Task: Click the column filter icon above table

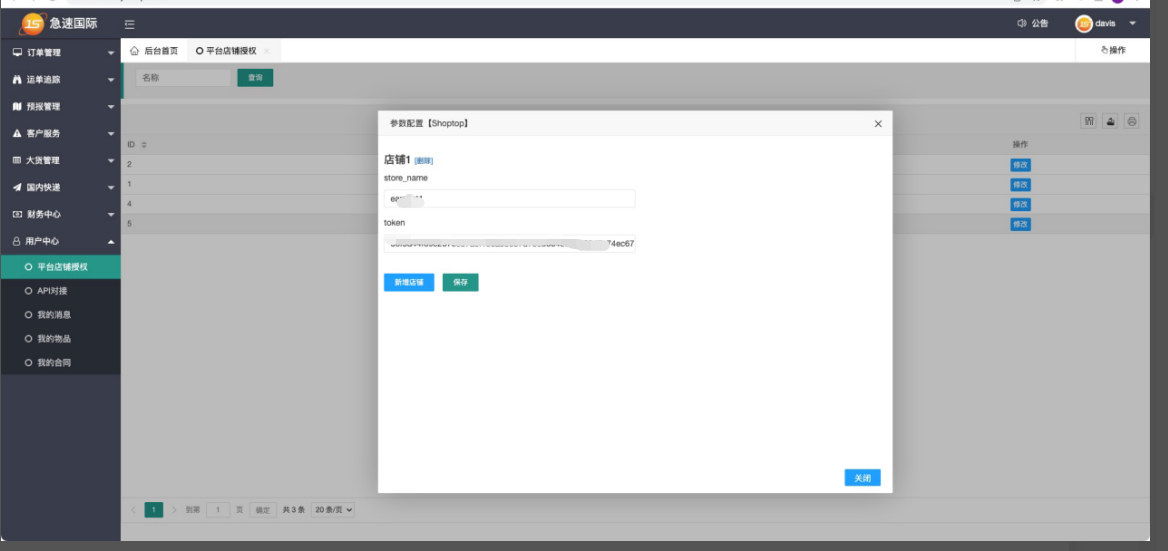Action: point(1089,121)
